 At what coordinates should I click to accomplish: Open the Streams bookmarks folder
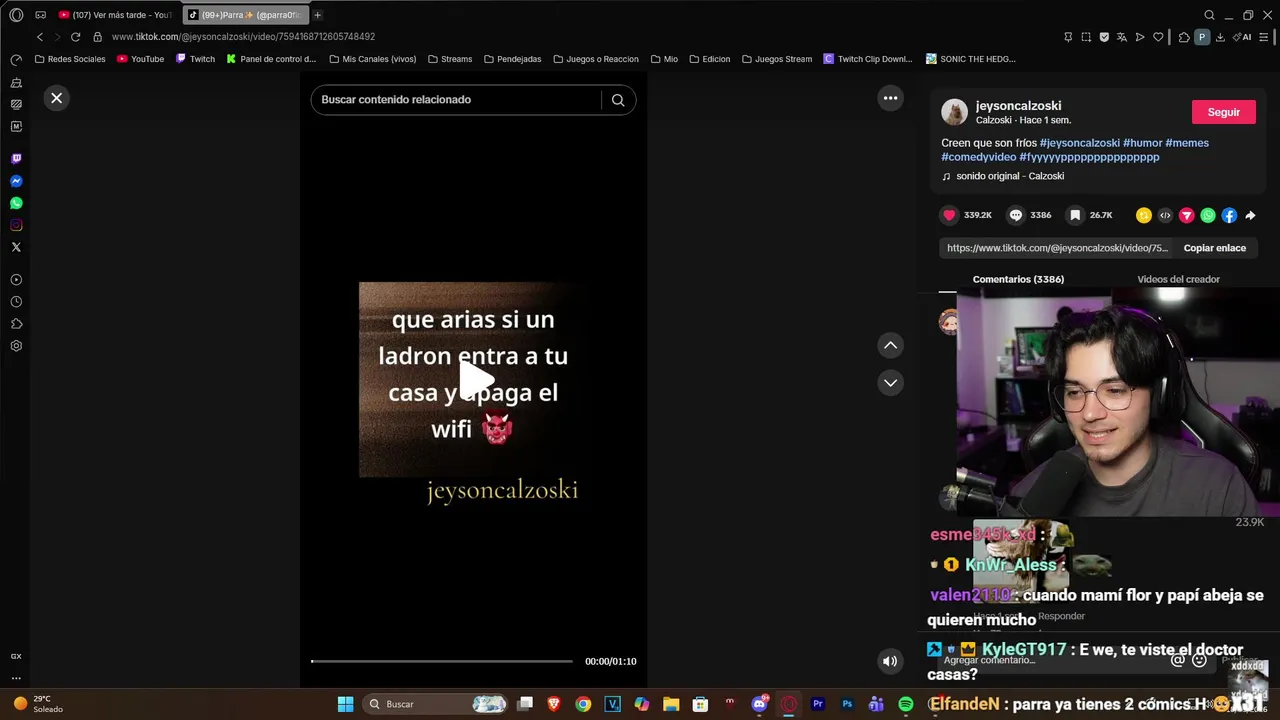(450, 59)
